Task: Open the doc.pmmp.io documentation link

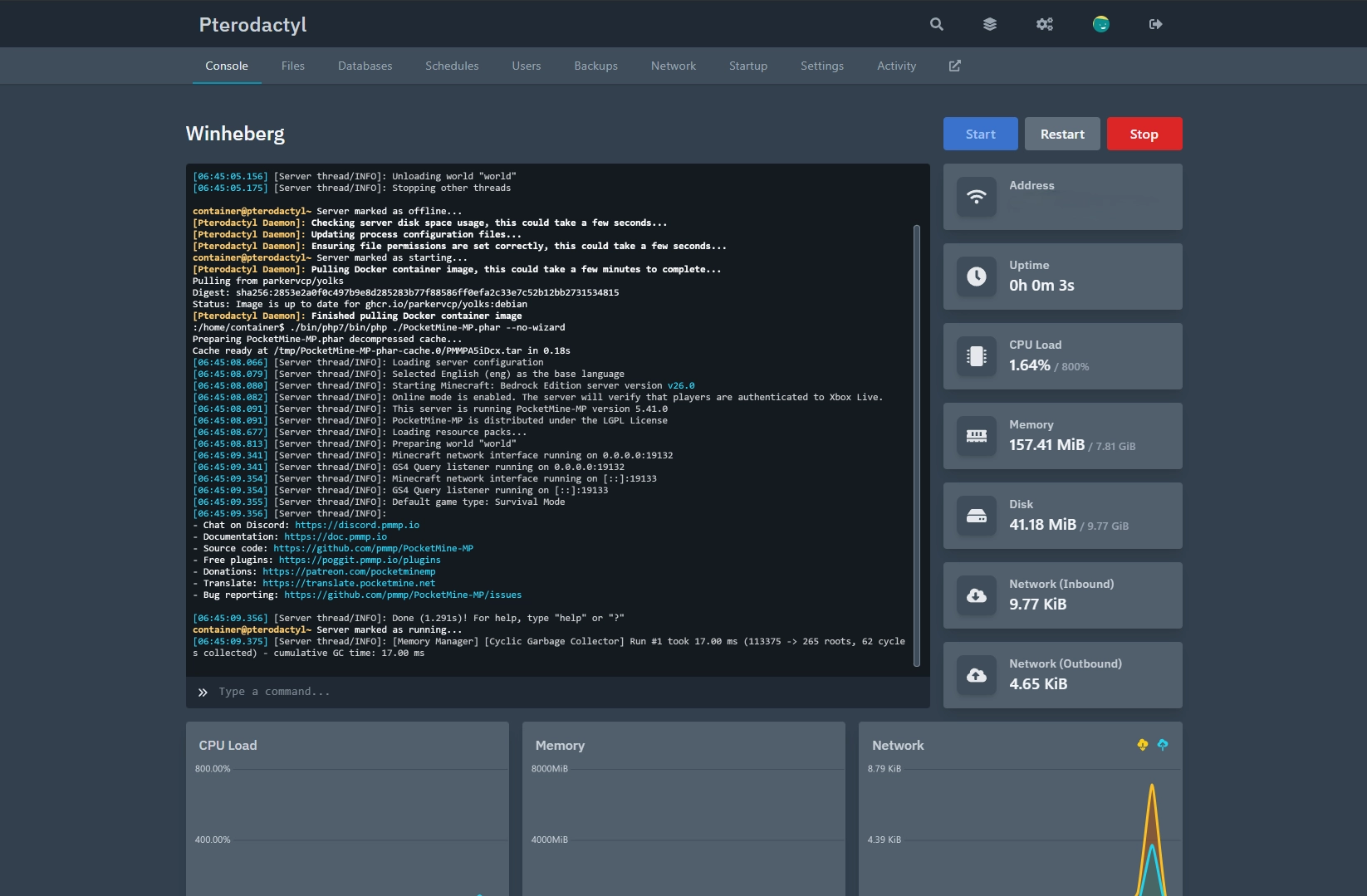Action: coord(336,536)
